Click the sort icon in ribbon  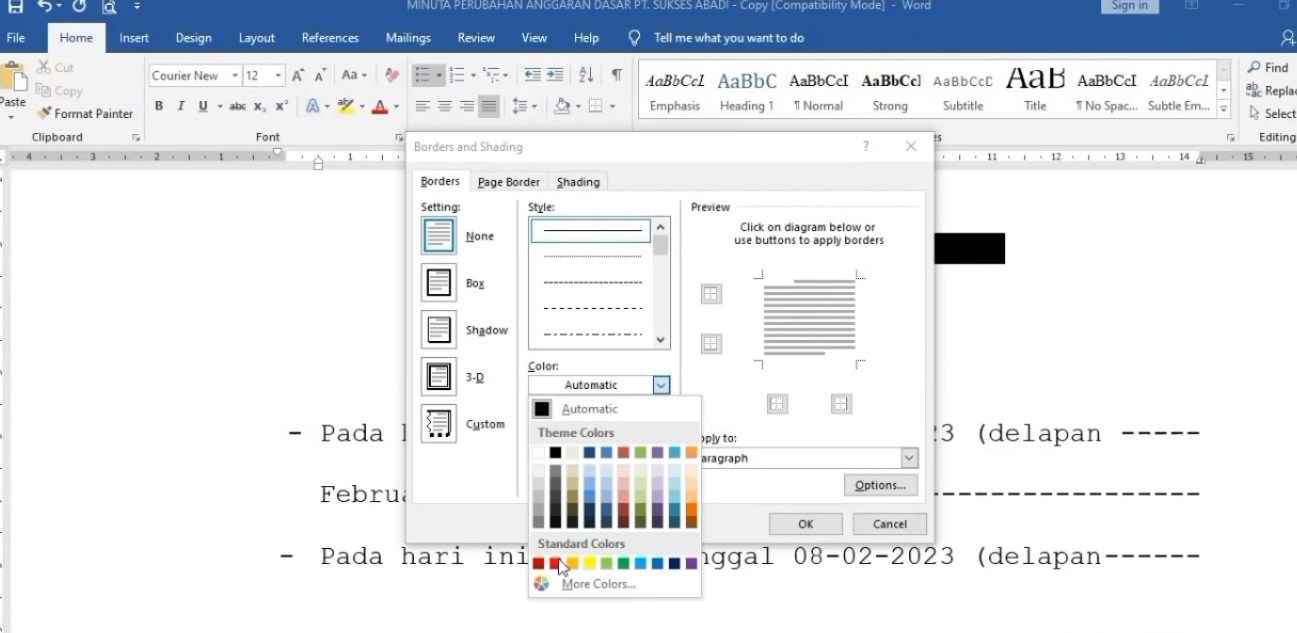coord(587,75)
